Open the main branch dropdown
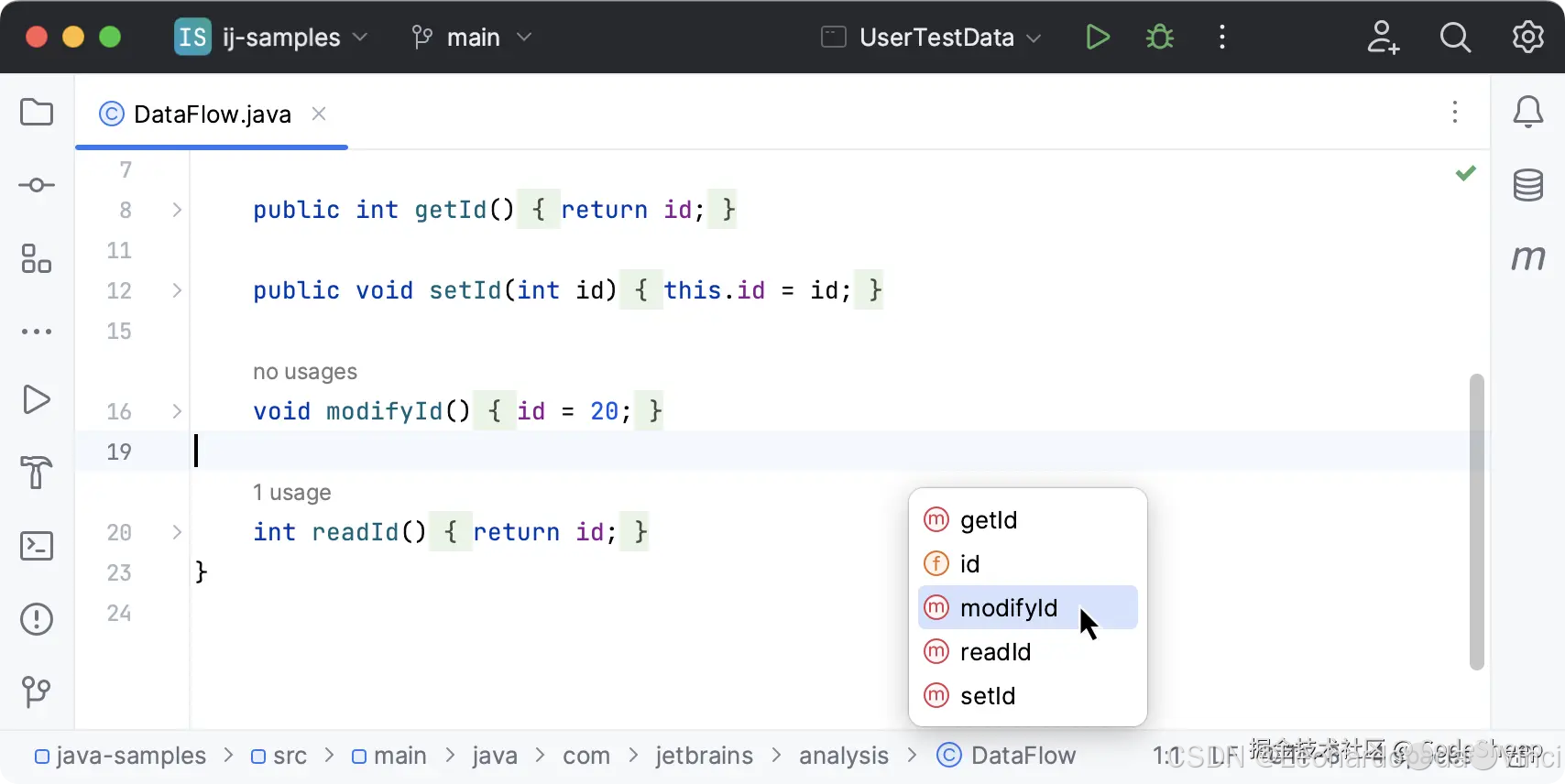1565x784 pixels. [x=472, y=38]
